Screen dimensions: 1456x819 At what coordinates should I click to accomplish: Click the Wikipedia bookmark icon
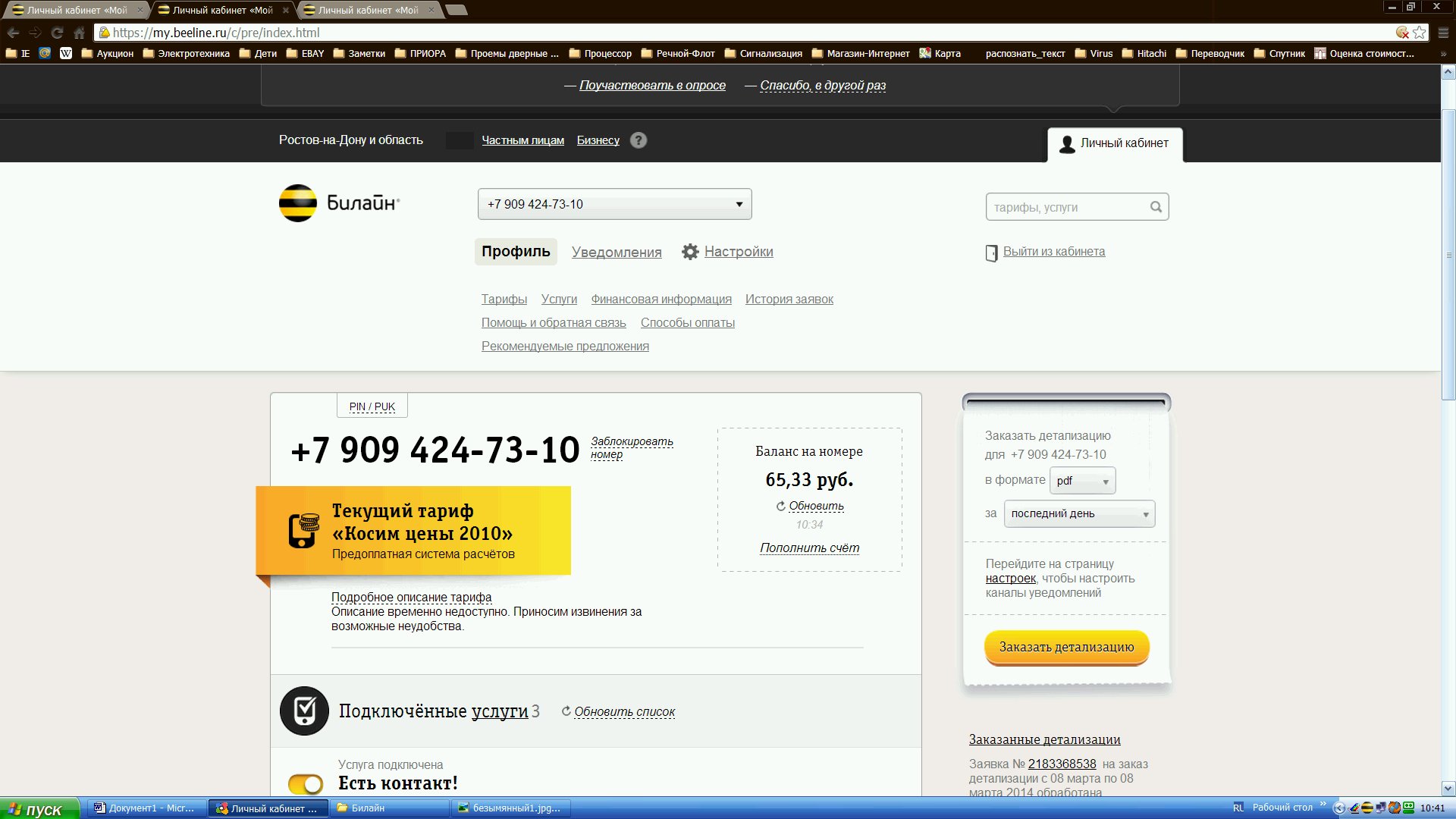click(x=66, y=53)
